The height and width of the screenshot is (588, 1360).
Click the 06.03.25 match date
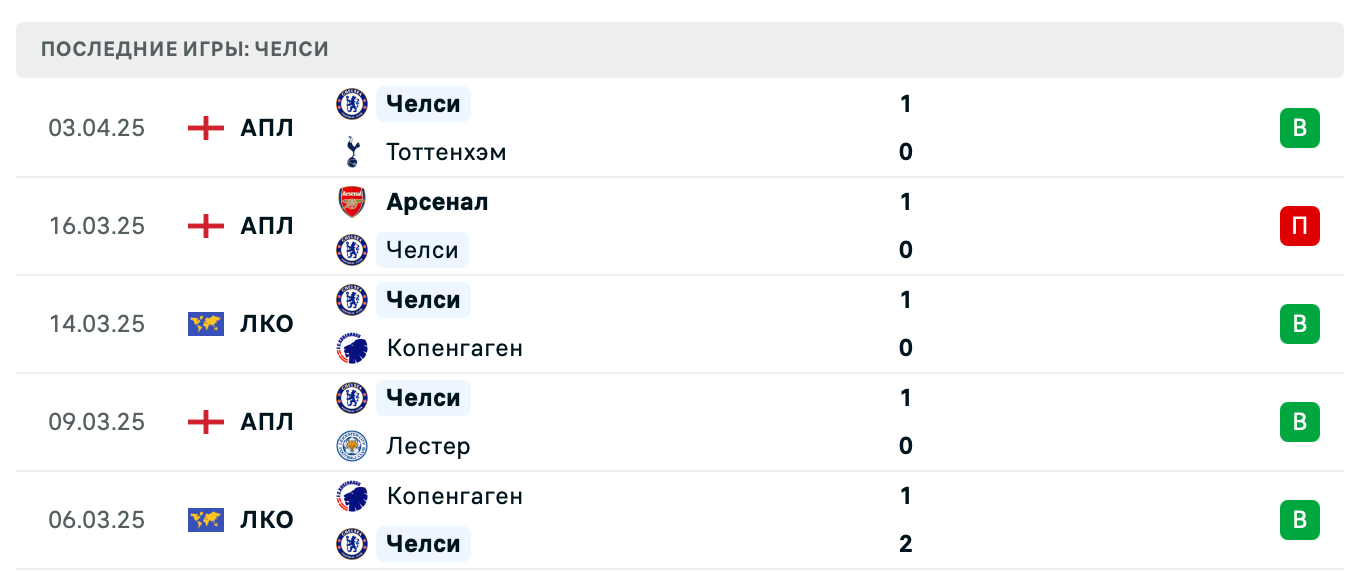pos(97,520)
